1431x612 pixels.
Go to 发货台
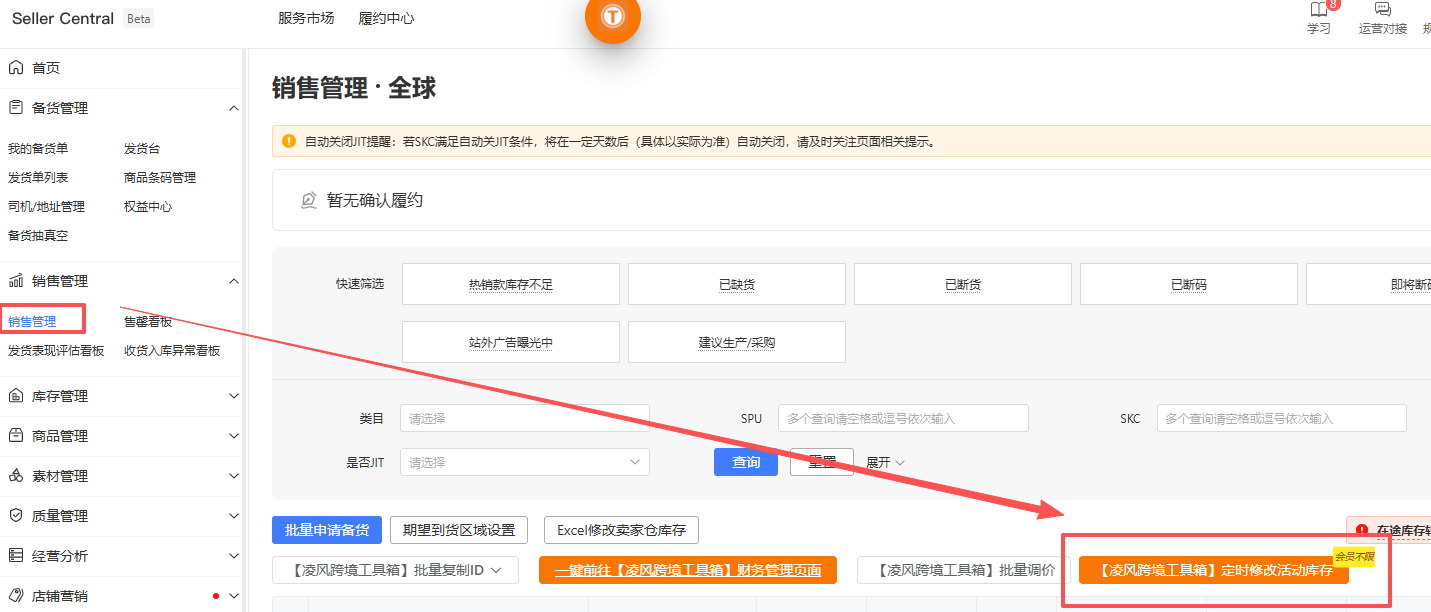click(142, 148)
